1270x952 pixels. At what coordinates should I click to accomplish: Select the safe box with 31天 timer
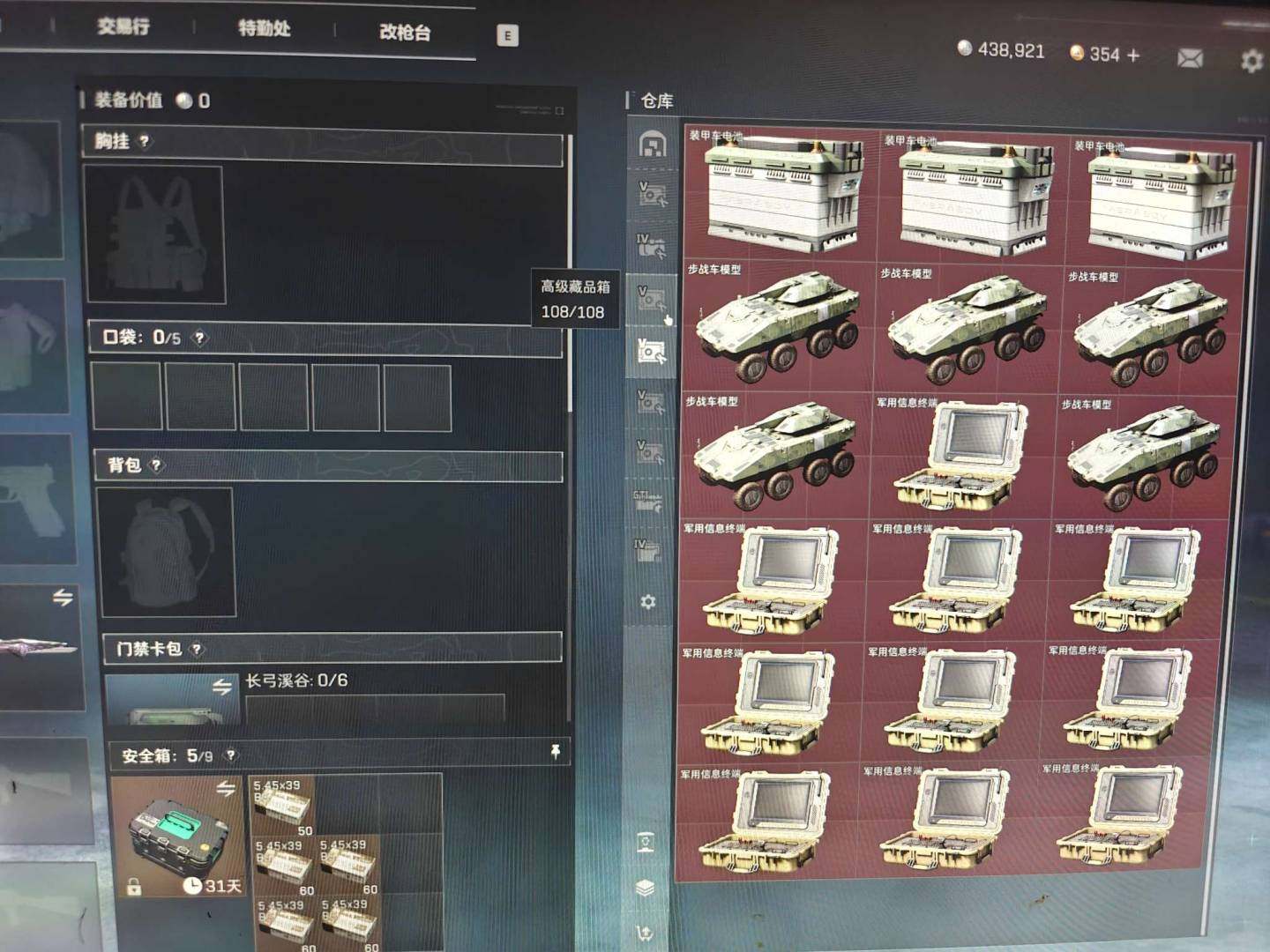177,836
